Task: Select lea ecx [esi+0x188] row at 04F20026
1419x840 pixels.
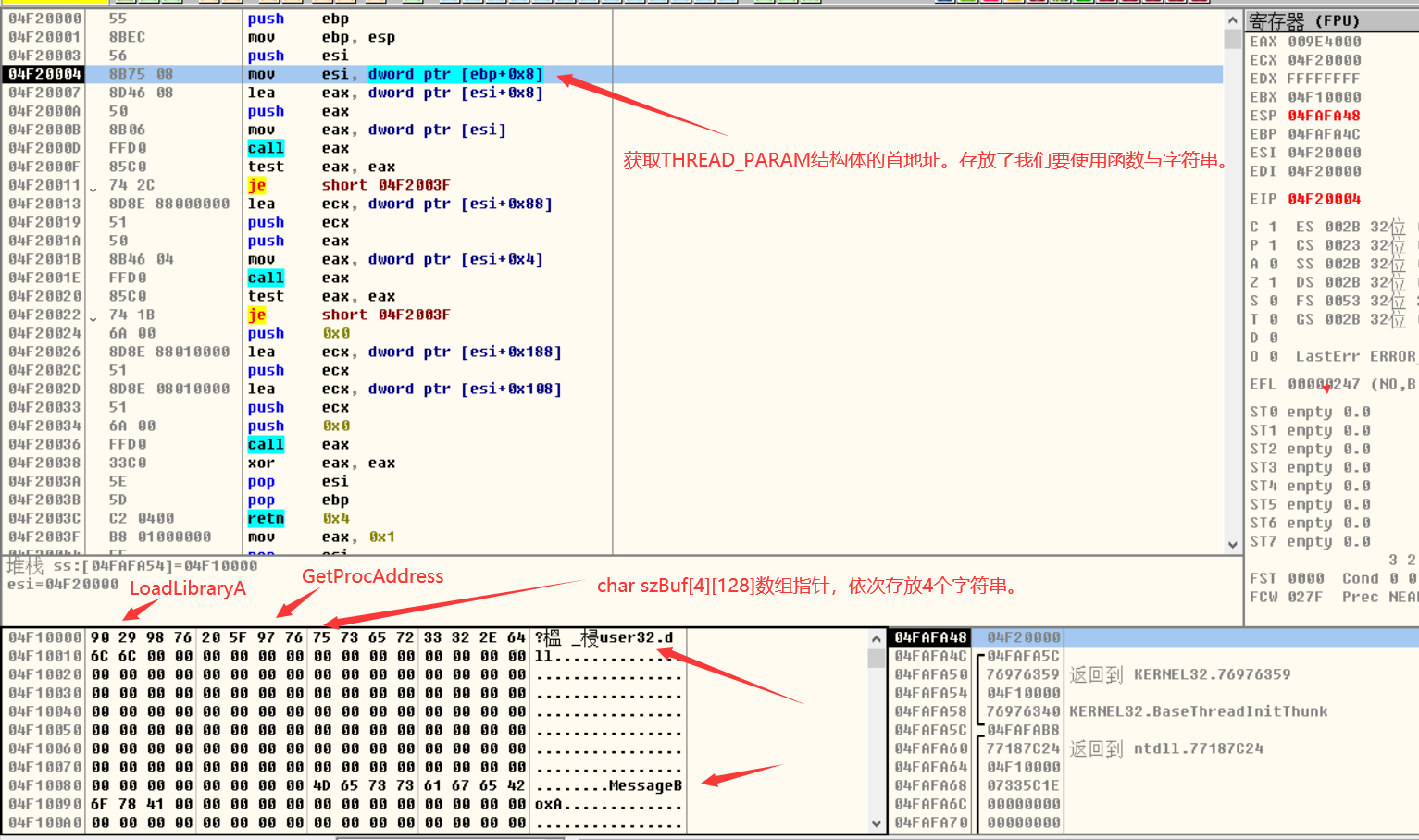Action: (613, 352)
